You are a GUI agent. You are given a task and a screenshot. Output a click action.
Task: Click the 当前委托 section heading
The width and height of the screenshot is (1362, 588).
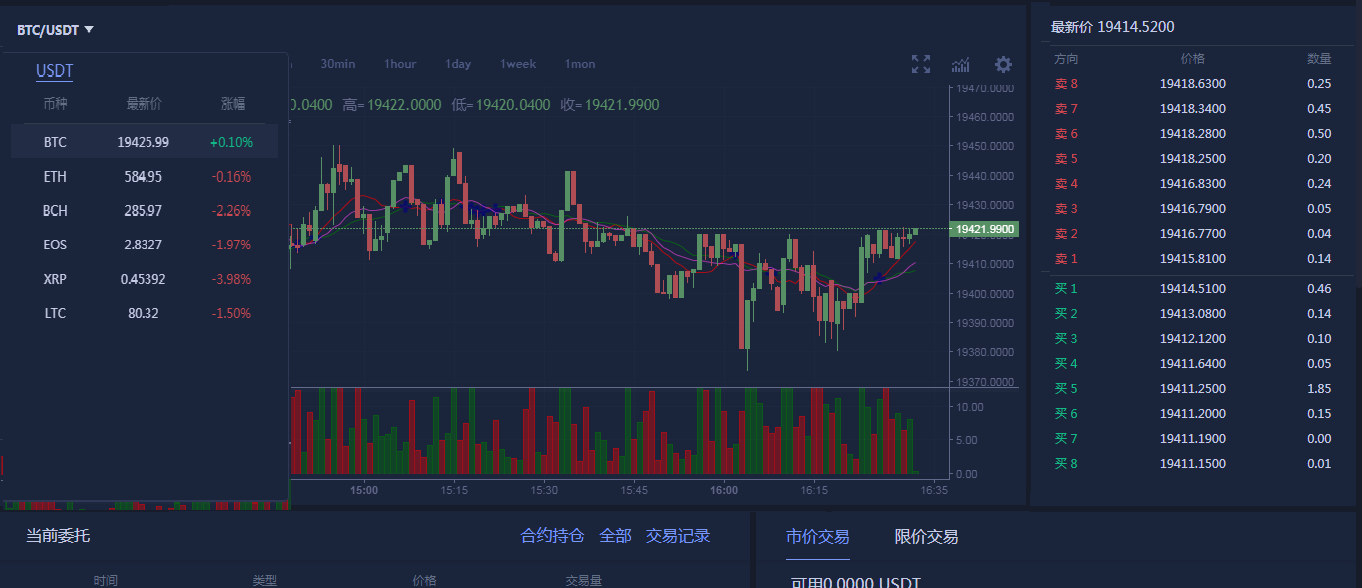58,536
